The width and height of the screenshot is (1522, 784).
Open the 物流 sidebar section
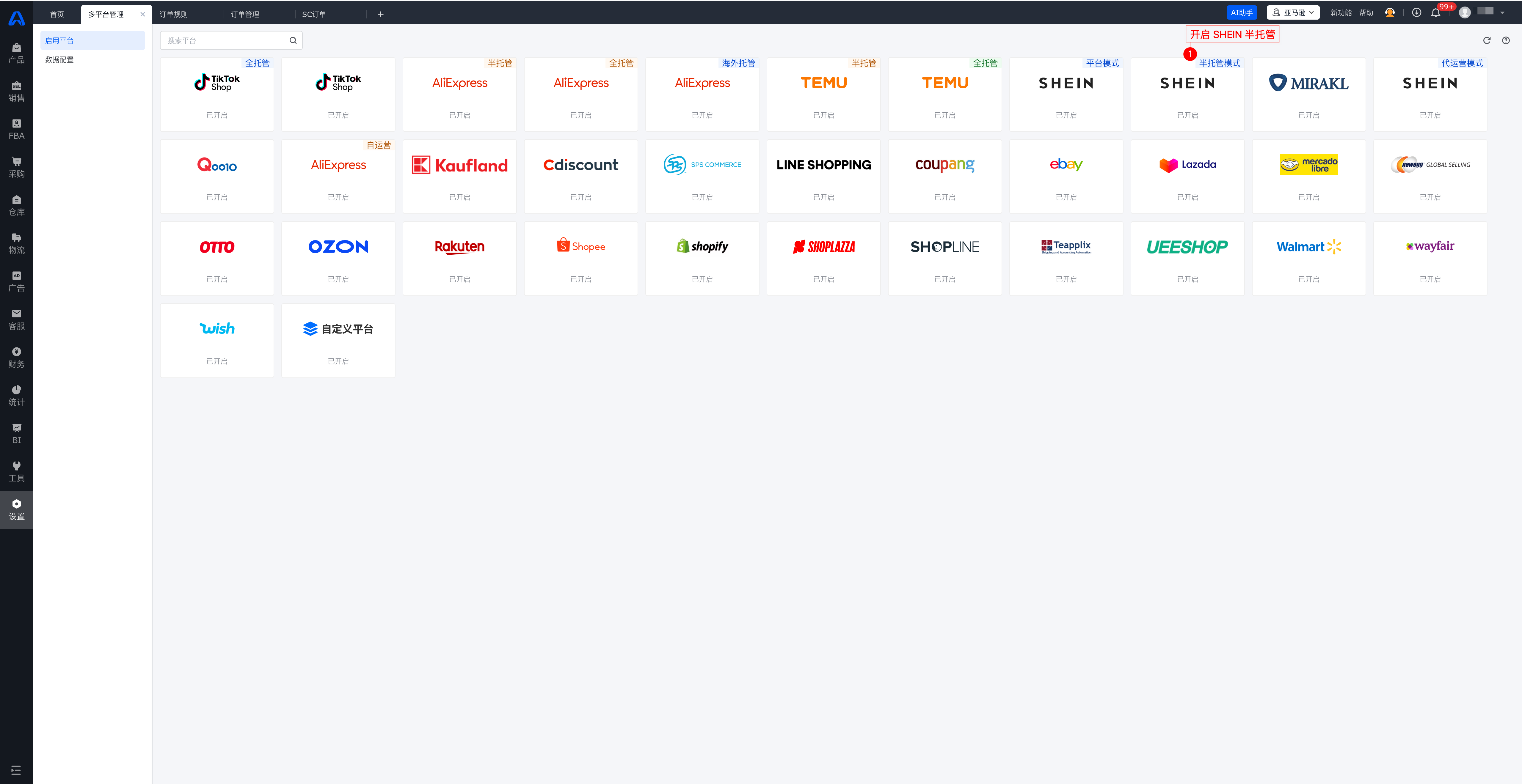click(17, 244)
